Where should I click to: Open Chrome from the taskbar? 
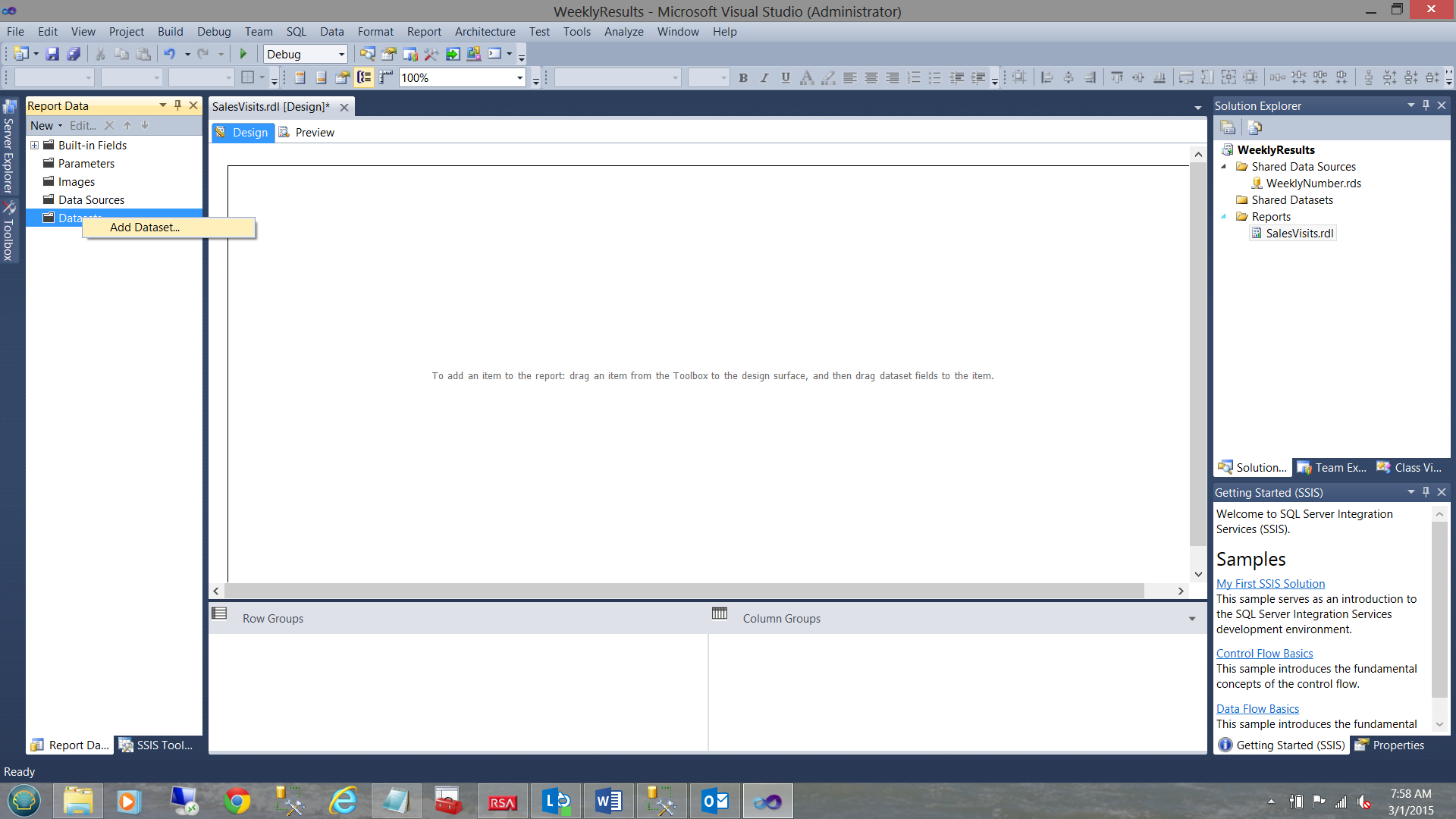(x=237, y=801)
